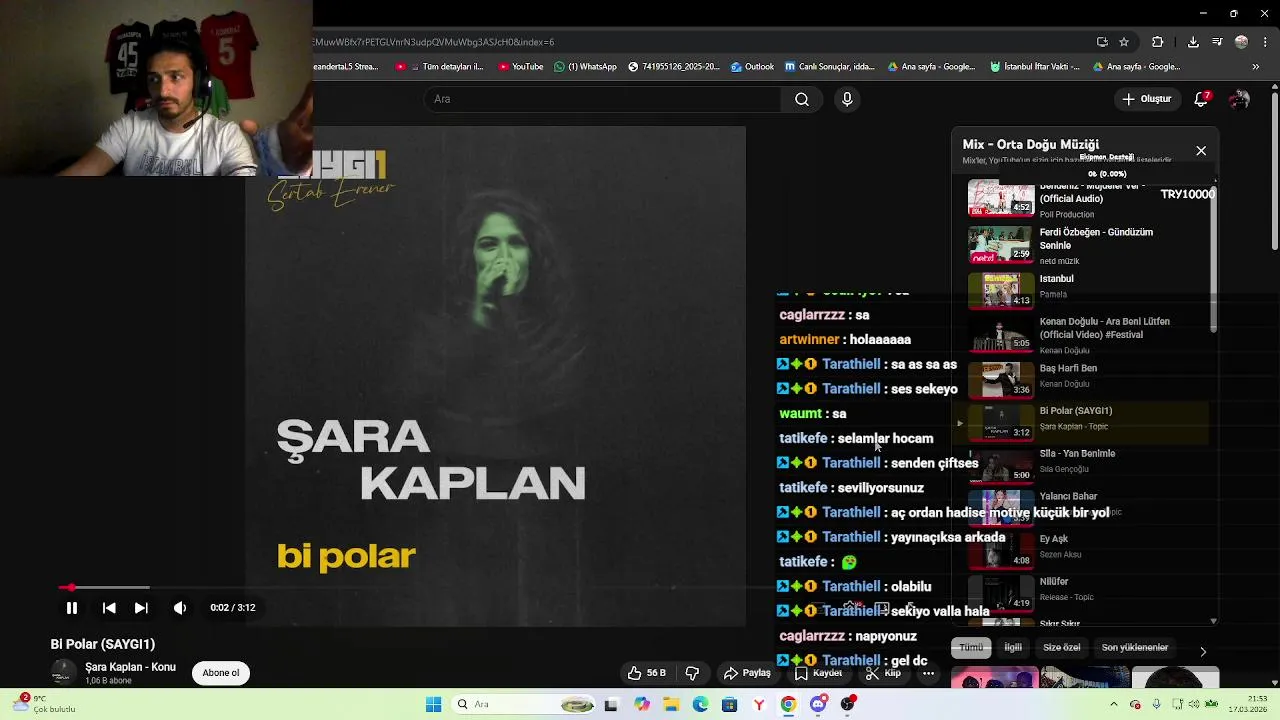
Task: Open Copilot from taskbar
Action: coord(642,705)
